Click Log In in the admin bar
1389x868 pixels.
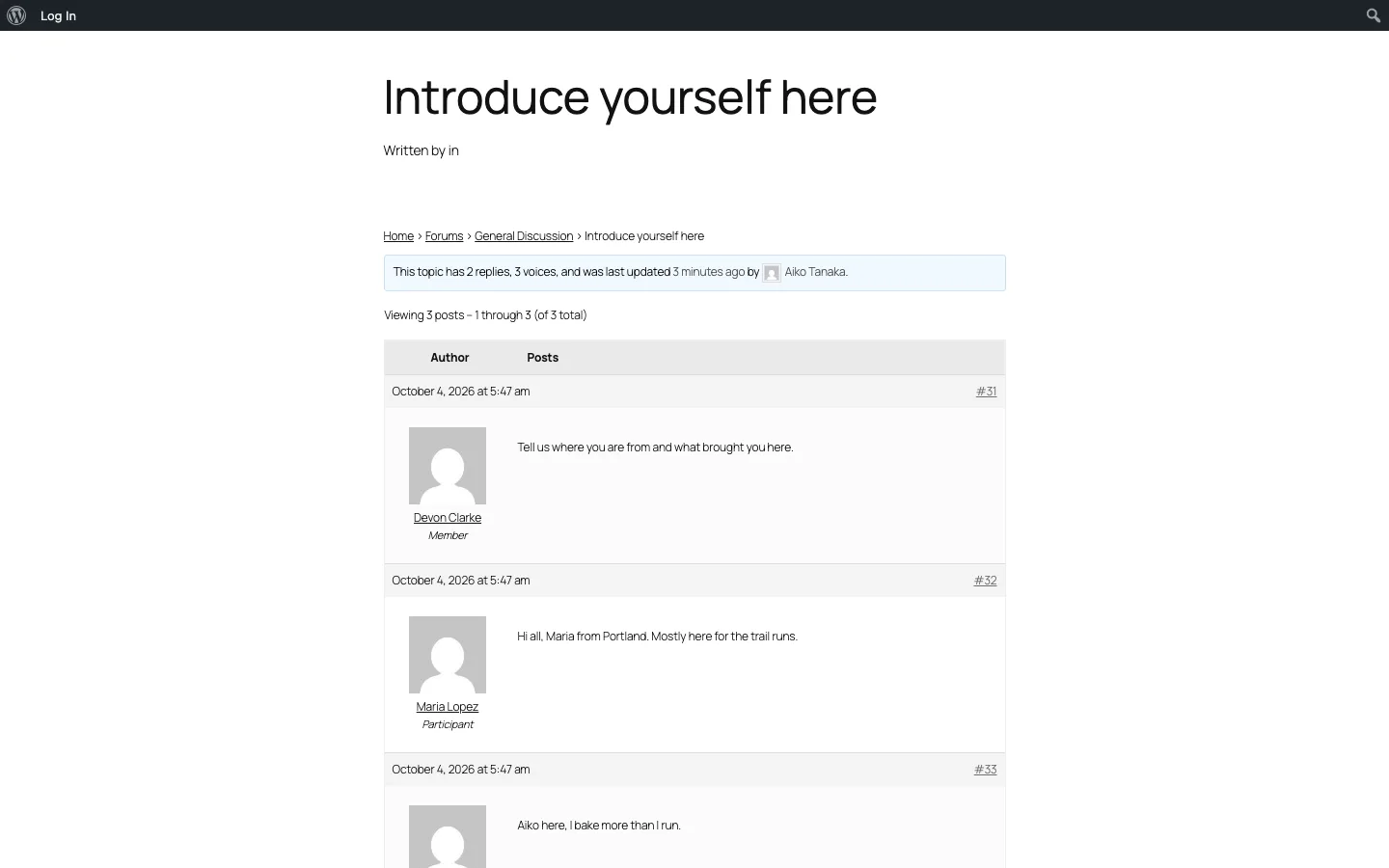58,15
